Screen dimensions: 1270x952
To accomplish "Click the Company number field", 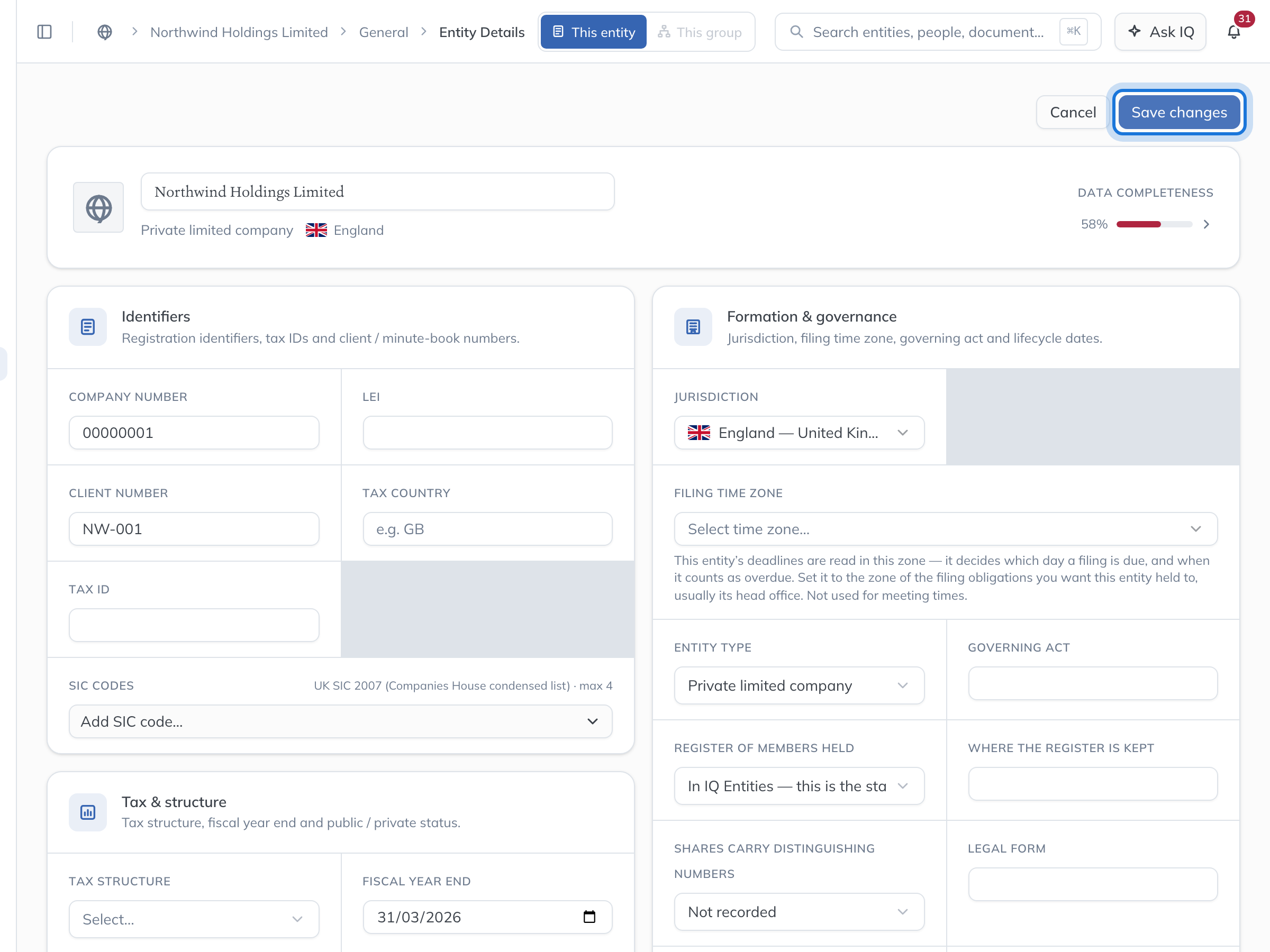I will [194, 433].
